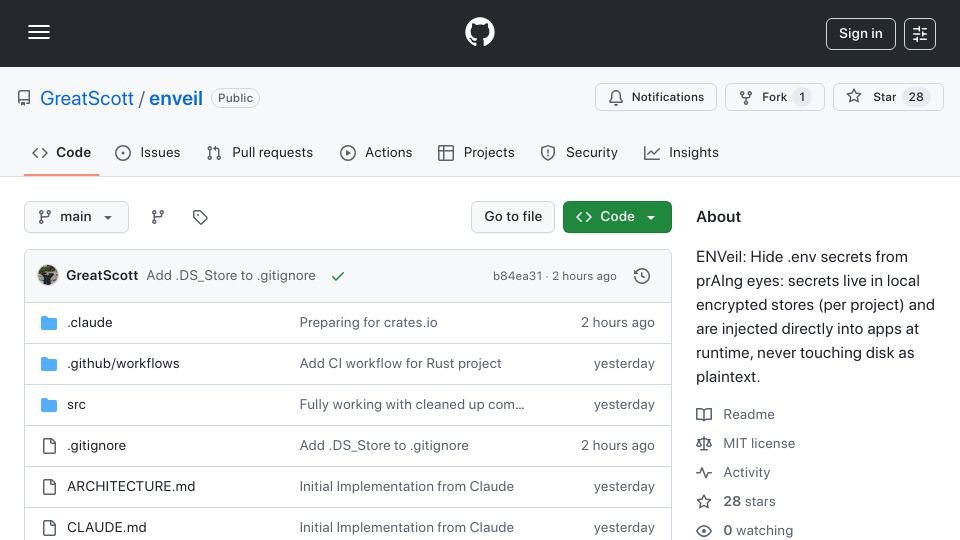Expand the main branch selector dropdown
Viewport: 960px width, 540px height.
click(x=77, y=217)
